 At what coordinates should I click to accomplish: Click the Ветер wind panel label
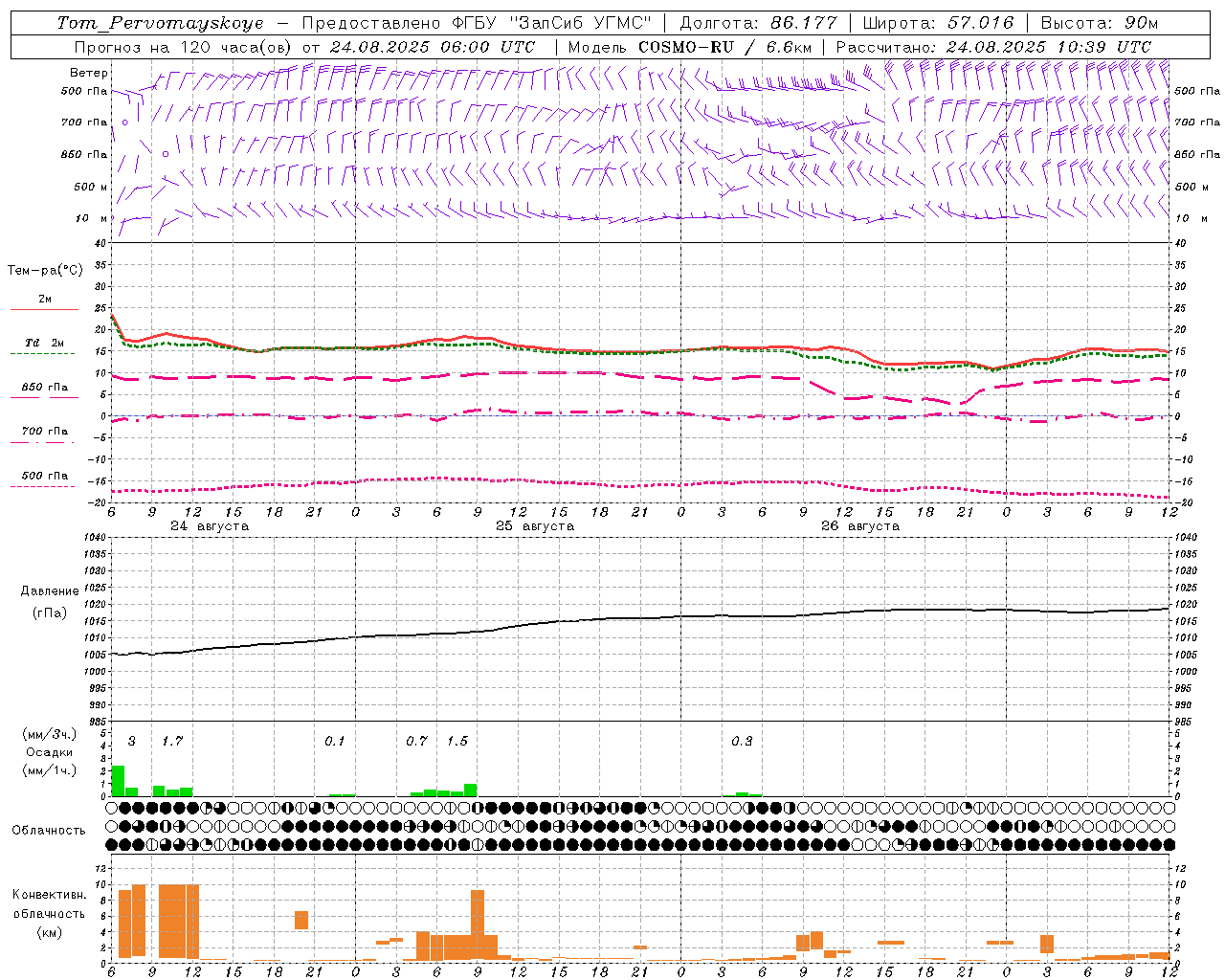pos(89,73)
